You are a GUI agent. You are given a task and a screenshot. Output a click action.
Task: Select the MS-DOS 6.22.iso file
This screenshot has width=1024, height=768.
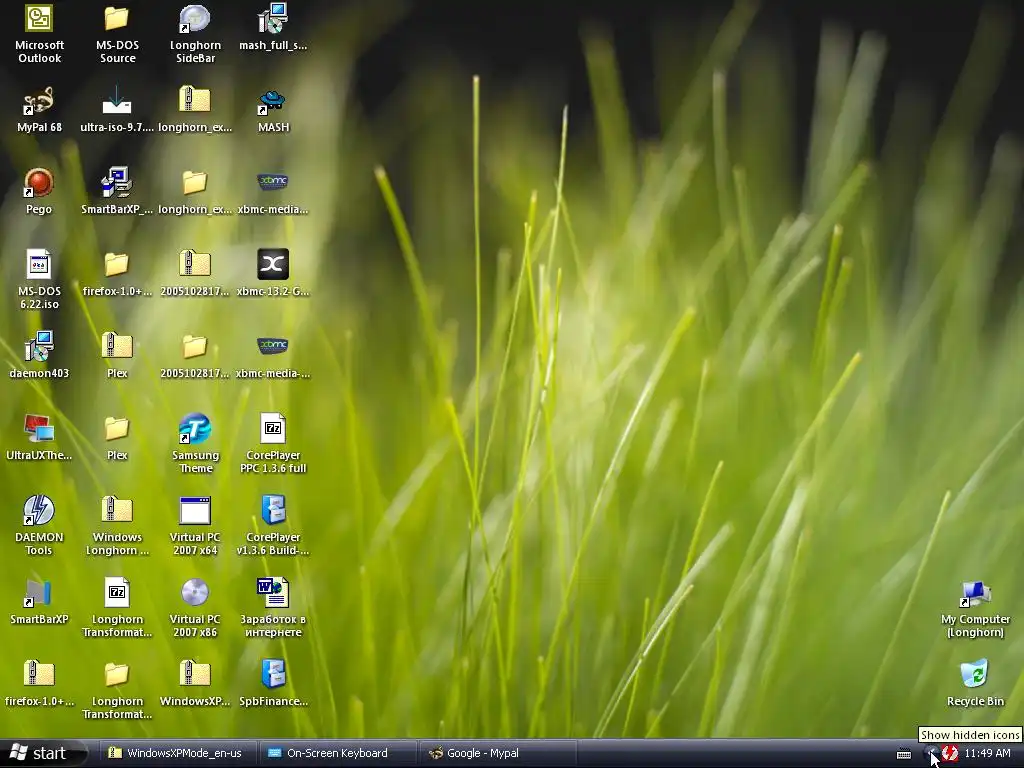click(39, 280)
